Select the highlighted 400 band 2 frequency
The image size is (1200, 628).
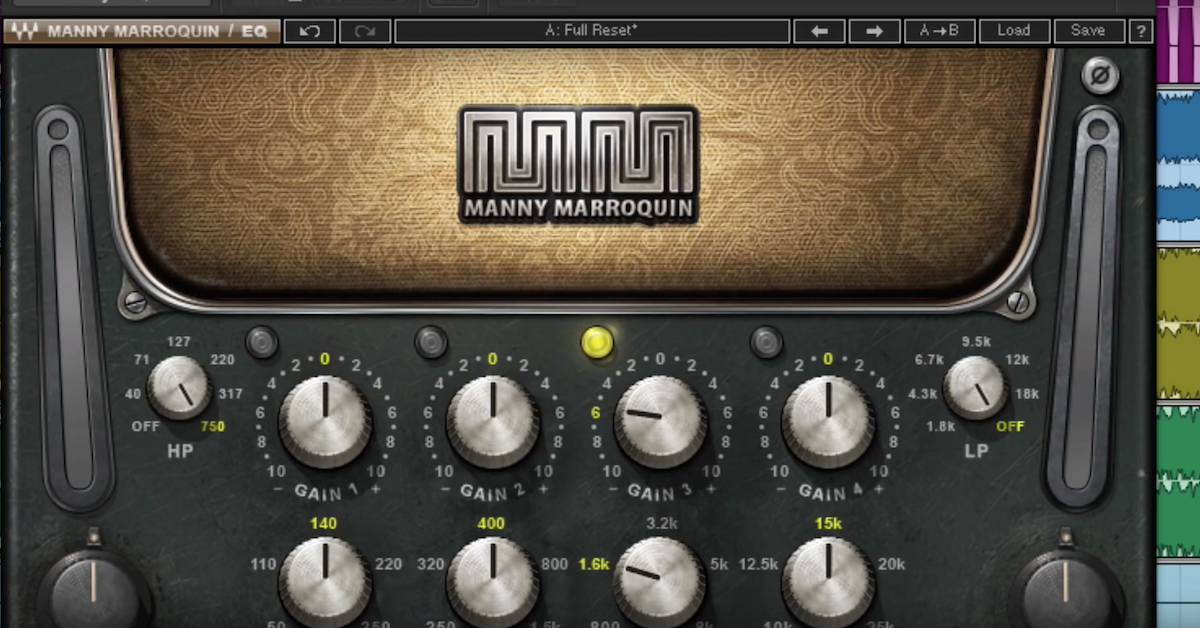click(x=492, y=523)
